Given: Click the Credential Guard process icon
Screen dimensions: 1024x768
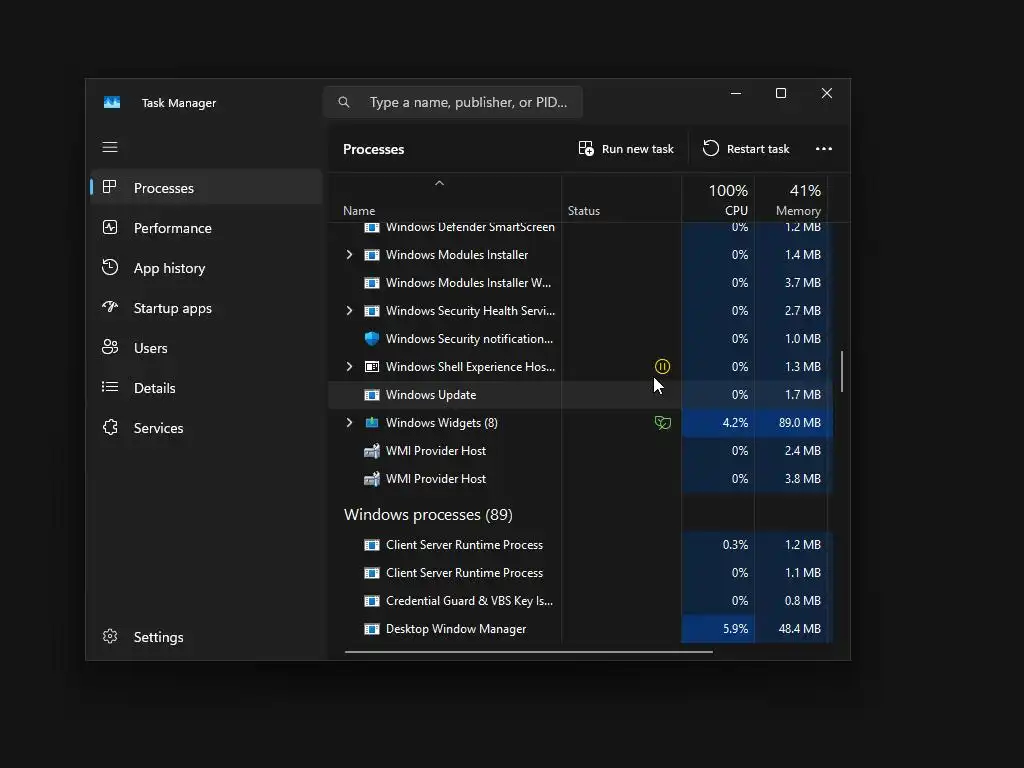Looking at the screenshot, I should 372,601.
